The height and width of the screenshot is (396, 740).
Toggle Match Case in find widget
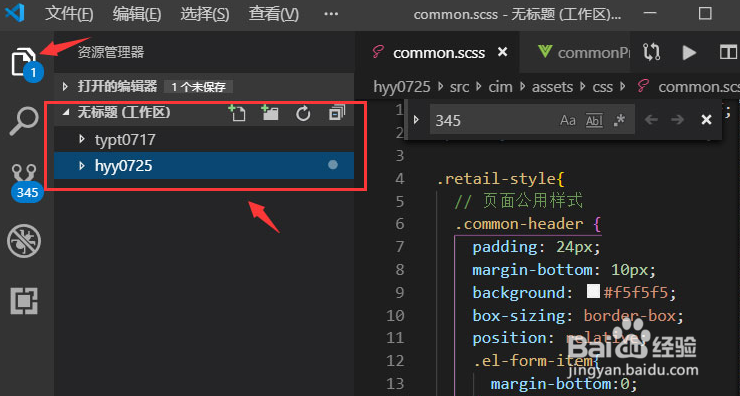click(x=568, y=120)
